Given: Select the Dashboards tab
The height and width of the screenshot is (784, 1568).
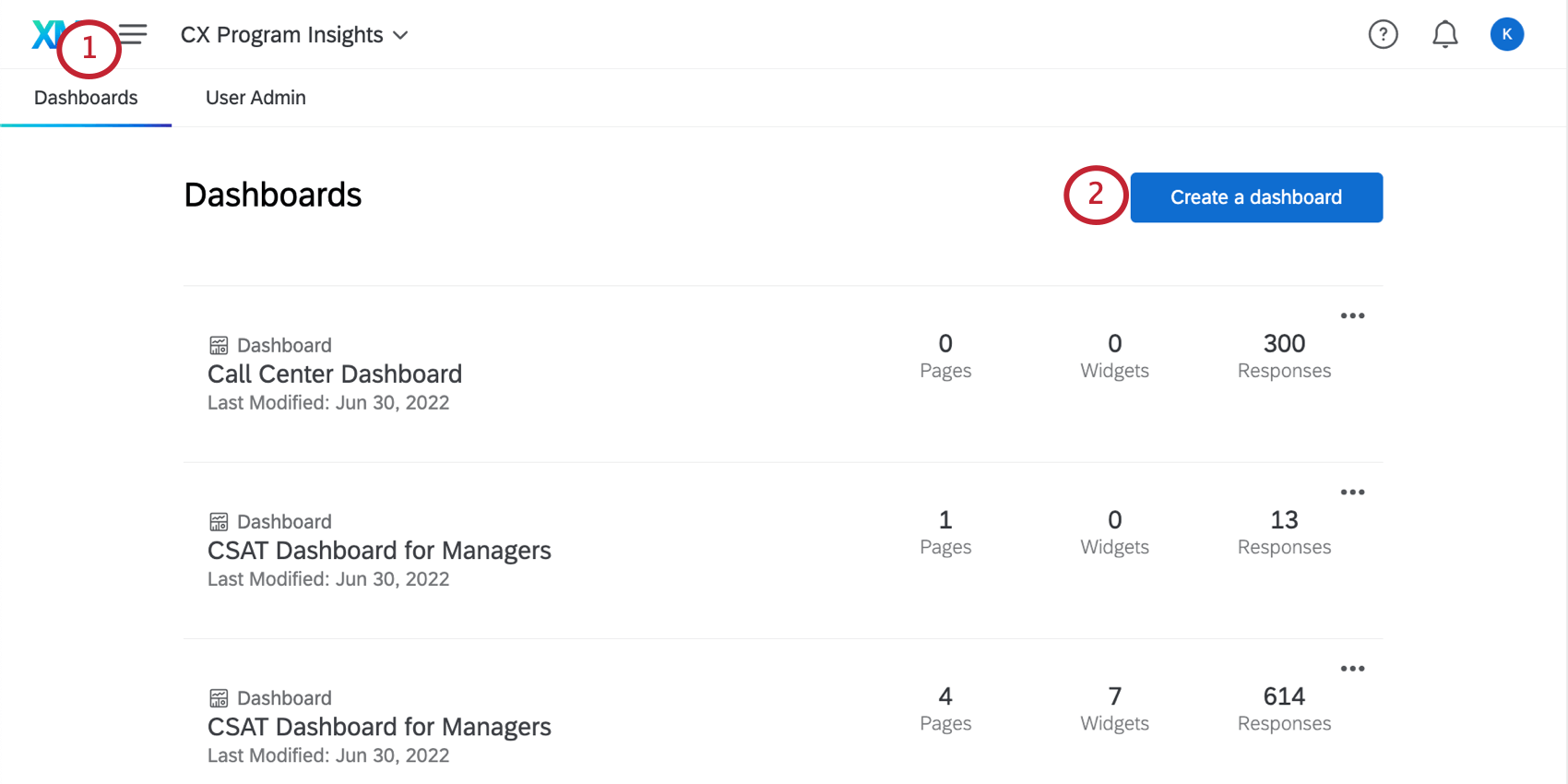Looking at the screenshot, I should pos(86,97).
